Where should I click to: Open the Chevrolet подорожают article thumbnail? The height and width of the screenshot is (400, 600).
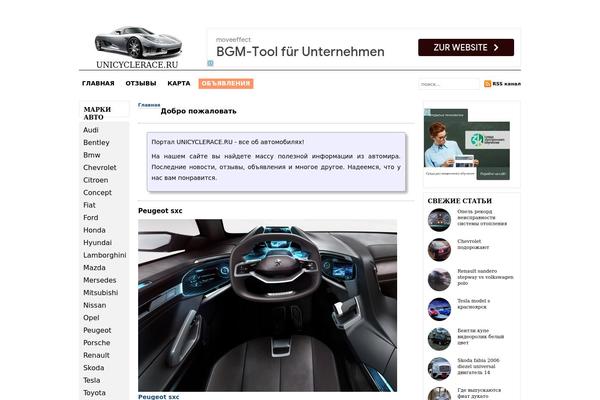439,250
